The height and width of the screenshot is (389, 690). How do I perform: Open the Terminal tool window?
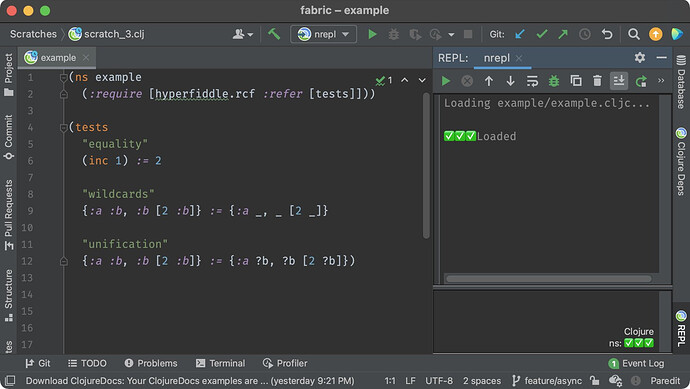click(x=220, y=363)
